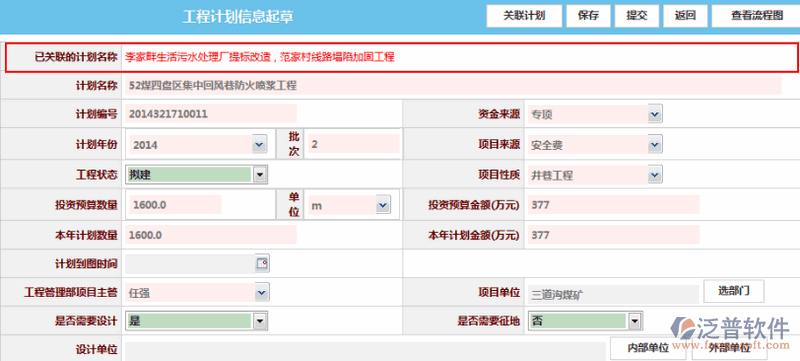Screen dimensions: 800x361
Task: Click the 保存 button
Action: pyautogui.click(x=588, y=16)
